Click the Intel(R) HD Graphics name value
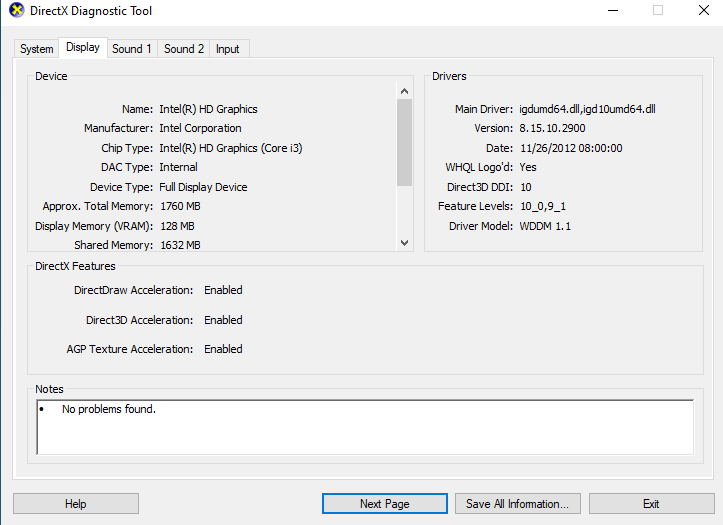This screenshot has height=525, width=723. click(x=208, y=109)
